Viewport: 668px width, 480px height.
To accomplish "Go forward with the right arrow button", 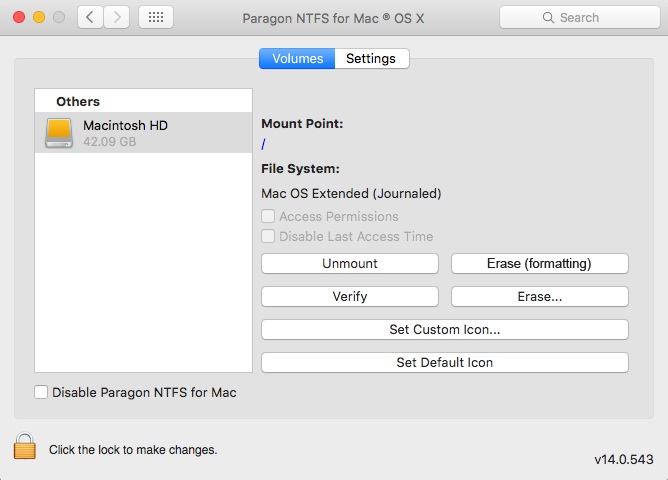I will click(117, 18).
